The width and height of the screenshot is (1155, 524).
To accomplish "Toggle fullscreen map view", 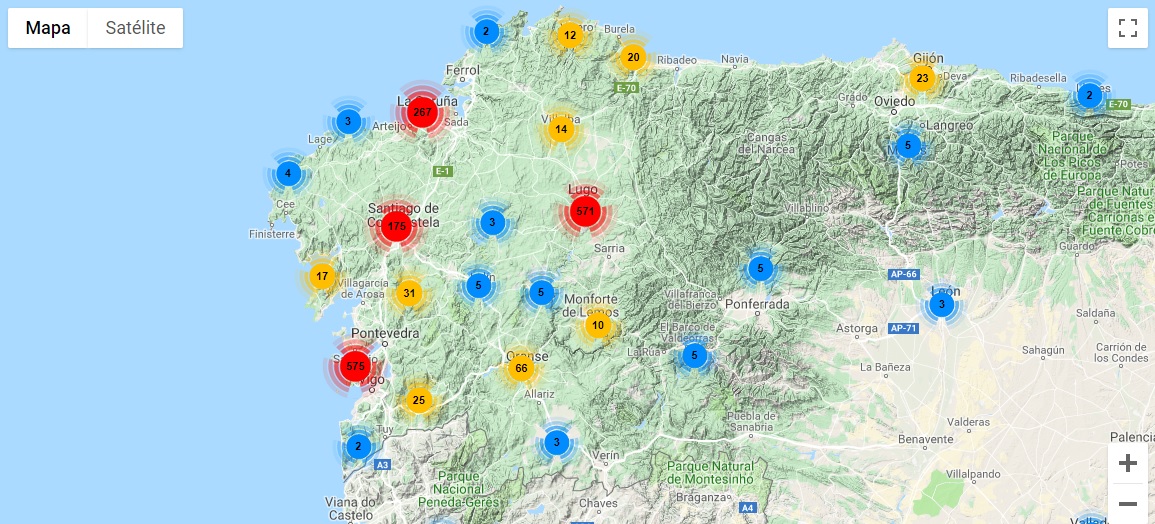I will [x=1128, y=28].
